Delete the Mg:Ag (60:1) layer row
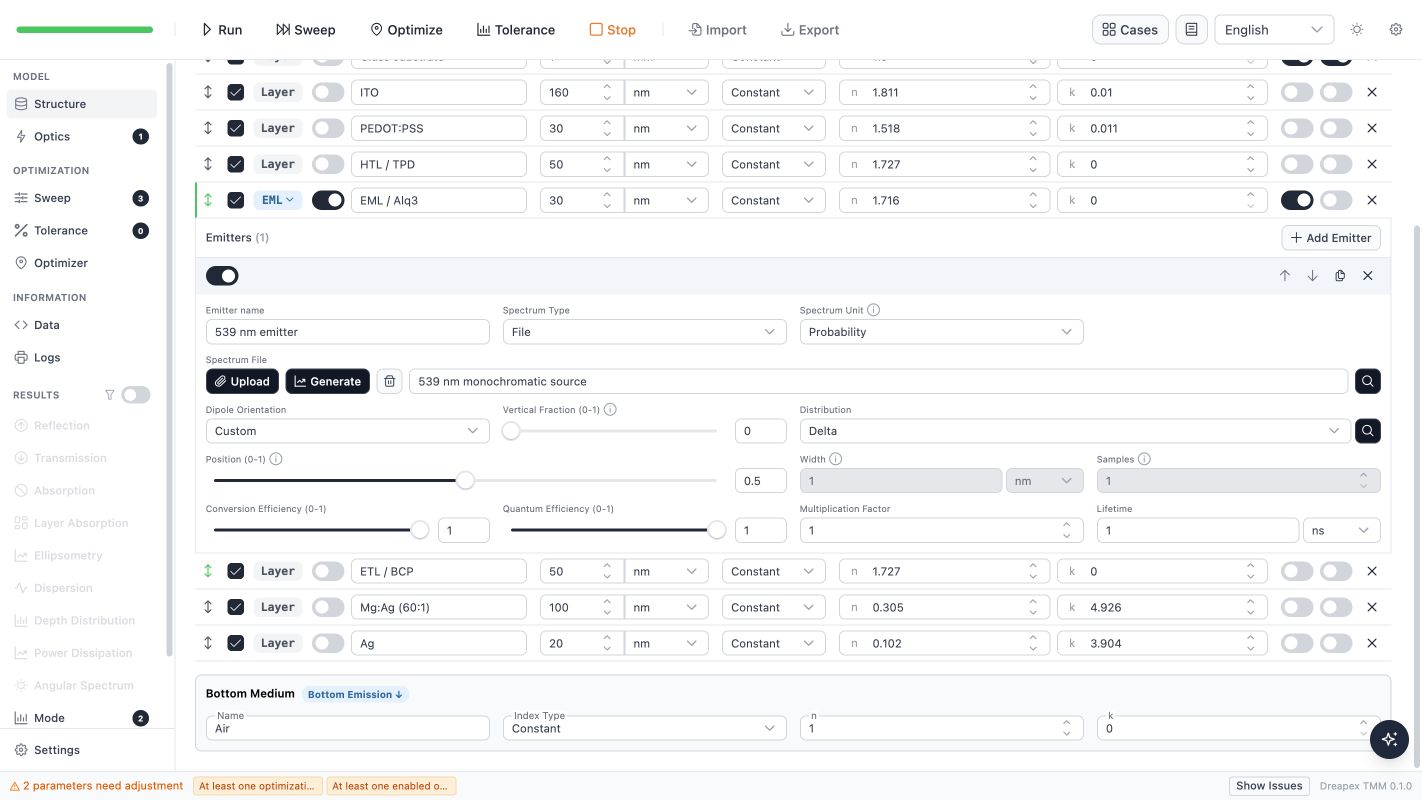Viewport: 1422px width, 800px height. pyautogui.click(x=1372, y=607)
